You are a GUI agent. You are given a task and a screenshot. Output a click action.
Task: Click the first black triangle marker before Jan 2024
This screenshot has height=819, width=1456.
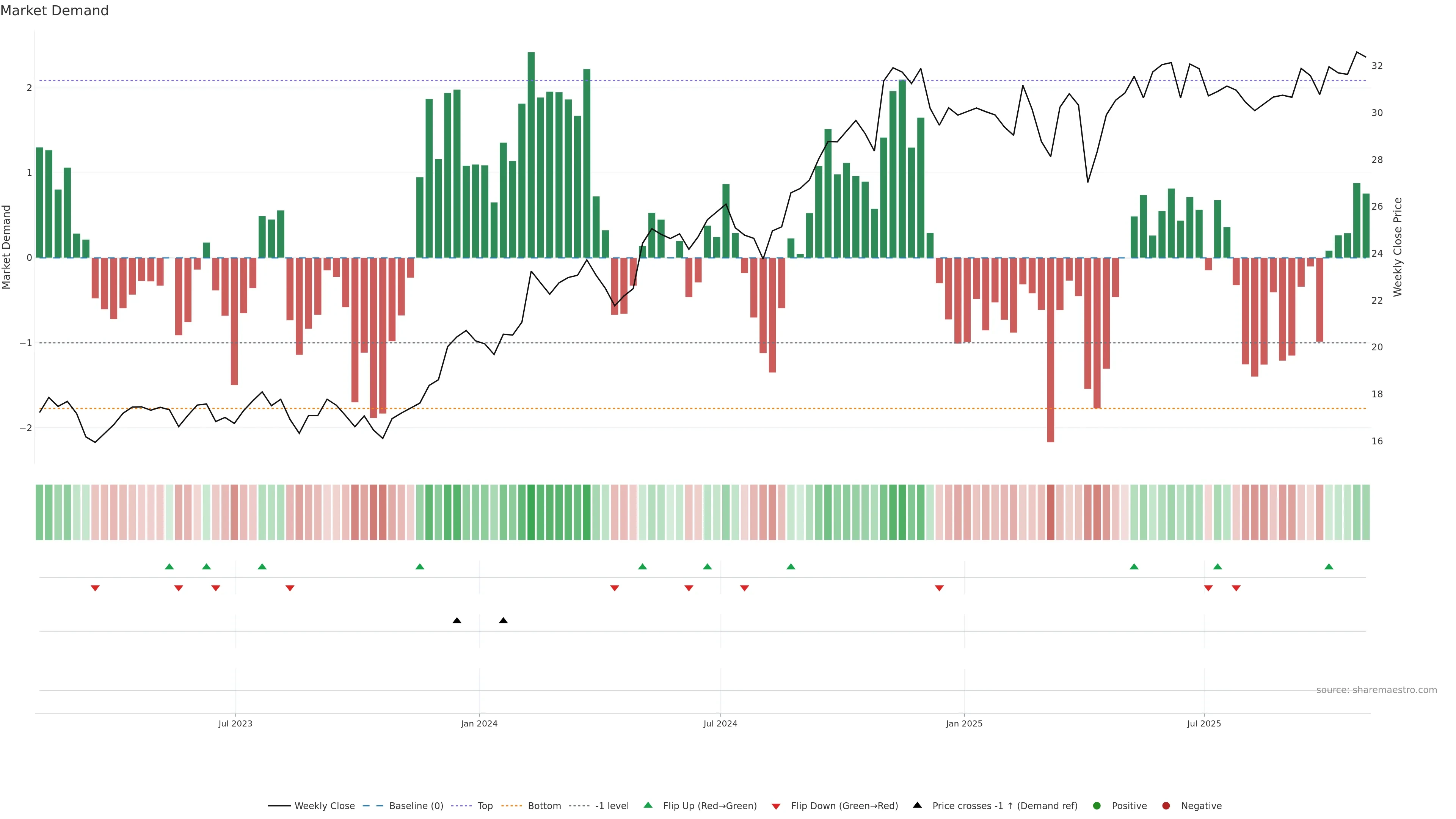tap(457, 621)
